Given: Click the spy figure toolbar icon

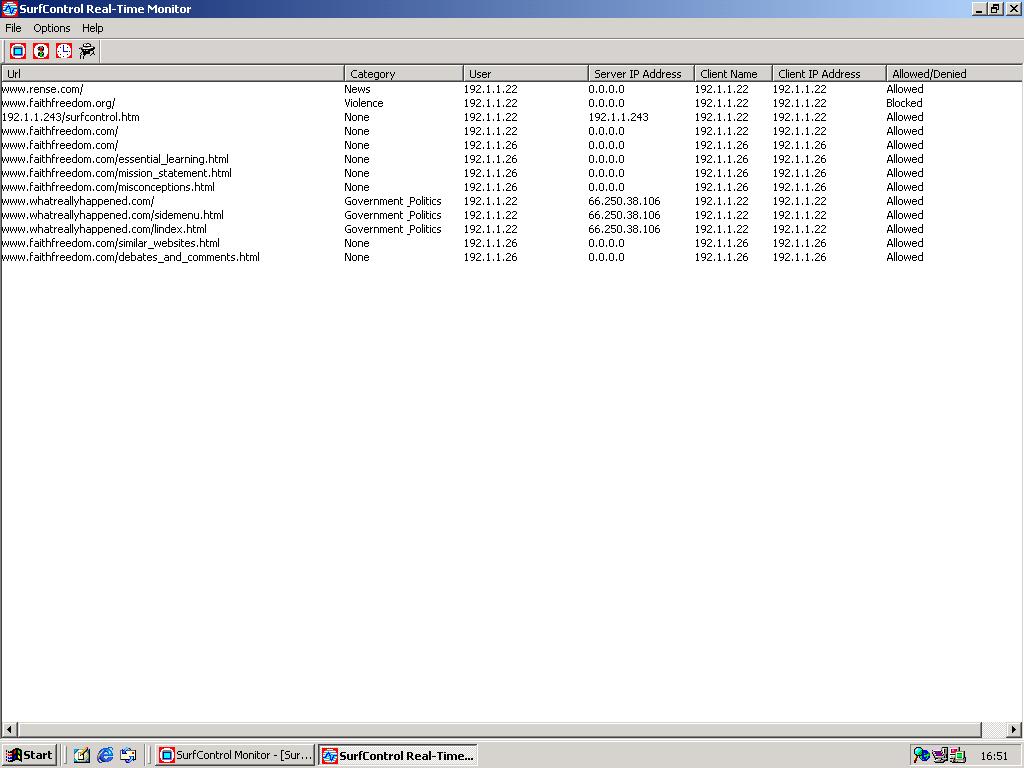Looking at the screenshot, I should pyautogui.click(x=87, y=51).
